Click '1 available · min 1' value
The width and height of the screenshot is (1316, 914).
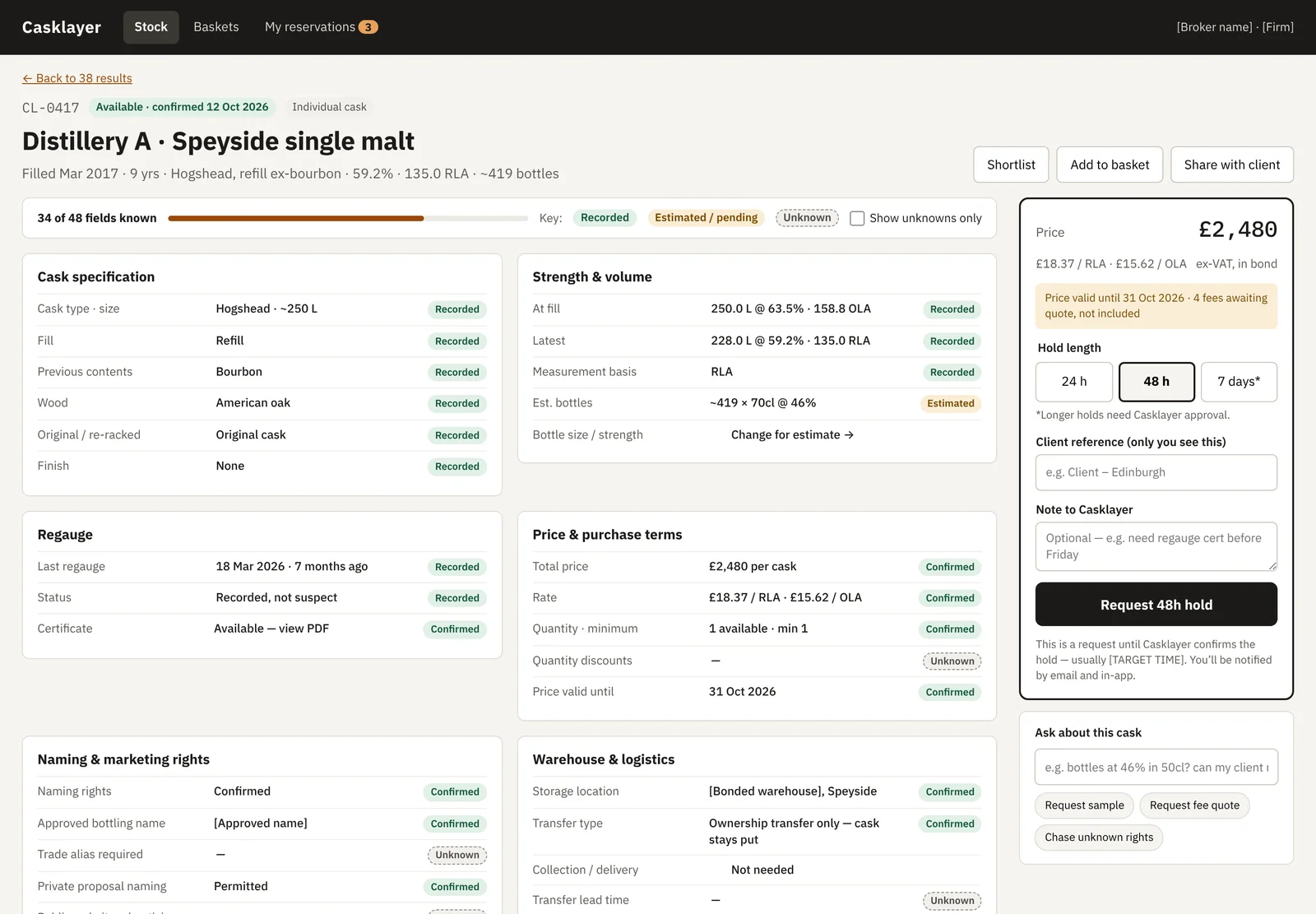(x=758, y=629)
